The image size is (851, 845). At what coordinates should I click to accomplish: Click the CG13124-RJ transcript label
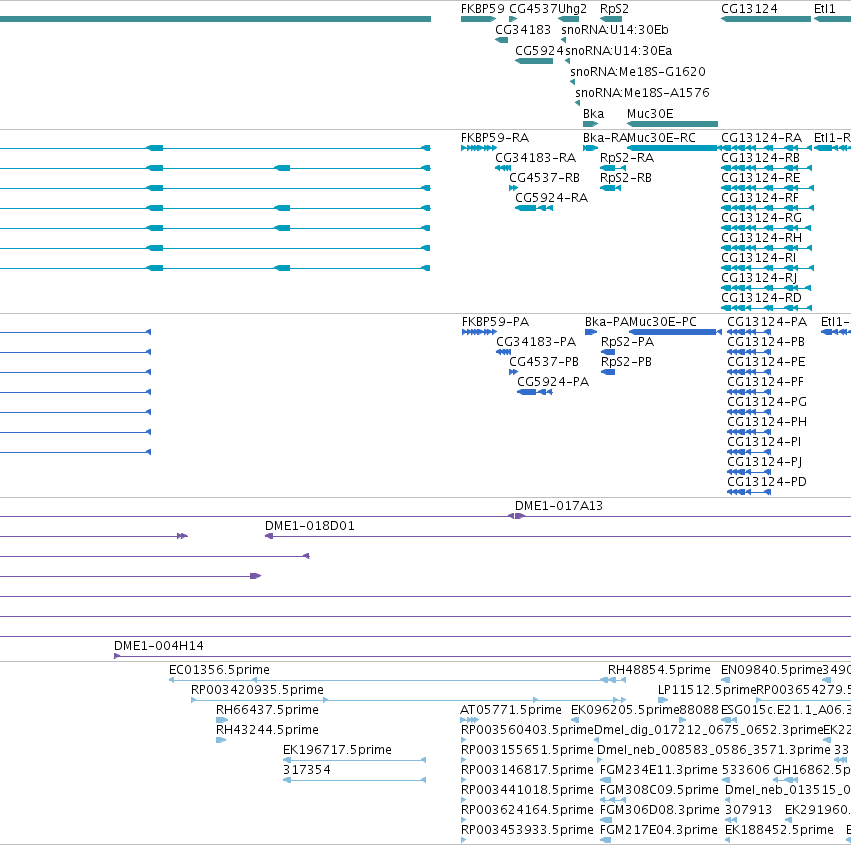point(759,278)
